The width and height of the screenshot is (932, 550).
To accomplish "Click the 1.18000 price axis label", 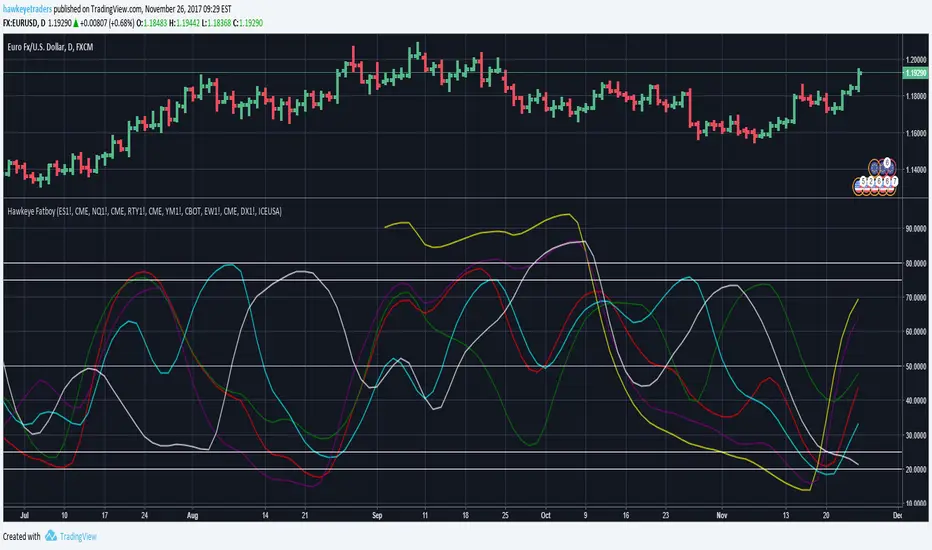I will [x=916, y=96].
